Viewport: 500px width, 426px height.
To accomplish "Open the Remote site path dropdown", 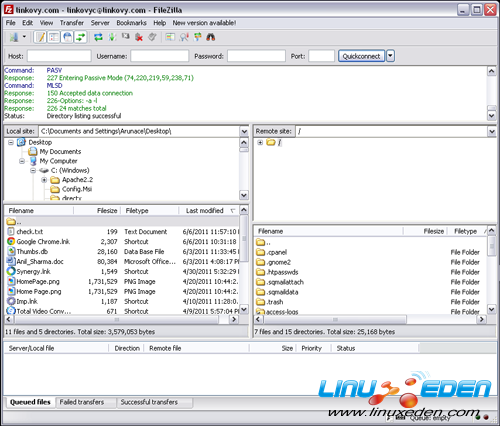I will 492,131.
